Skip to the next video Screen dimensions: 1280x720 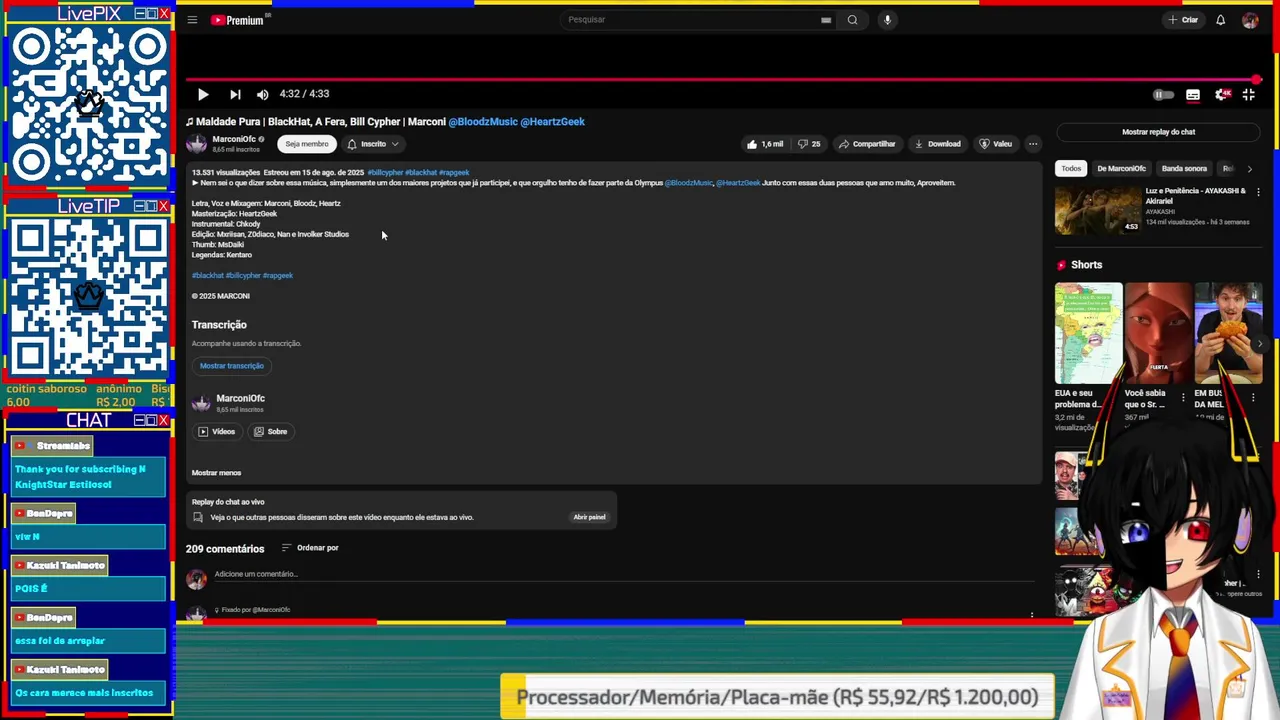tap(235, 94)
